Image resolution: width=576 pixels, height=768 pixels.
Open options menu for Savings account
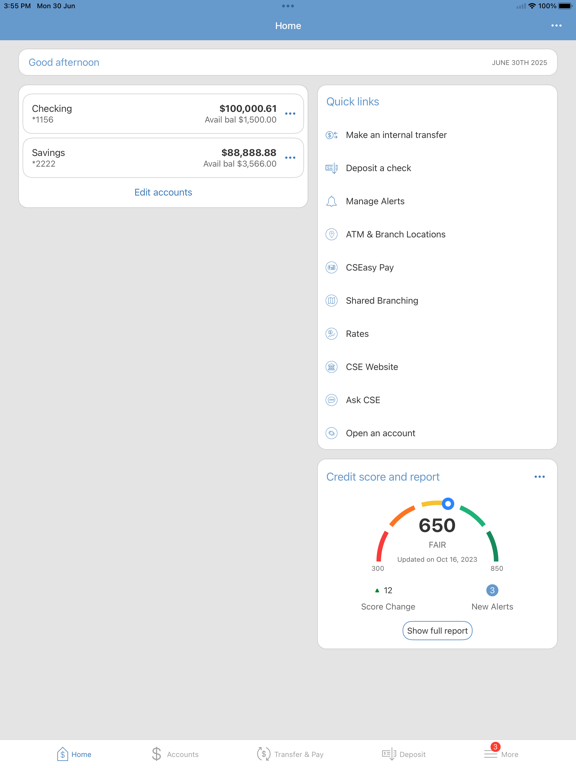coord(290,158)
